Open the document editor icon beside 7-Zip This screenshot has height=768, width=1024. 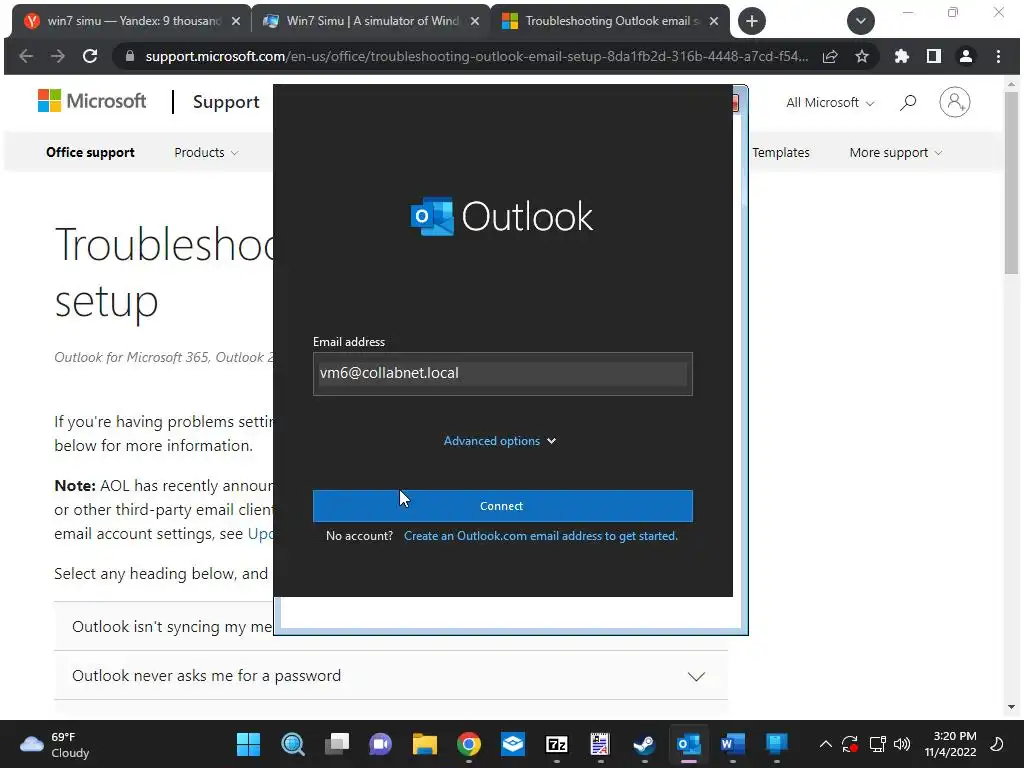600,744
